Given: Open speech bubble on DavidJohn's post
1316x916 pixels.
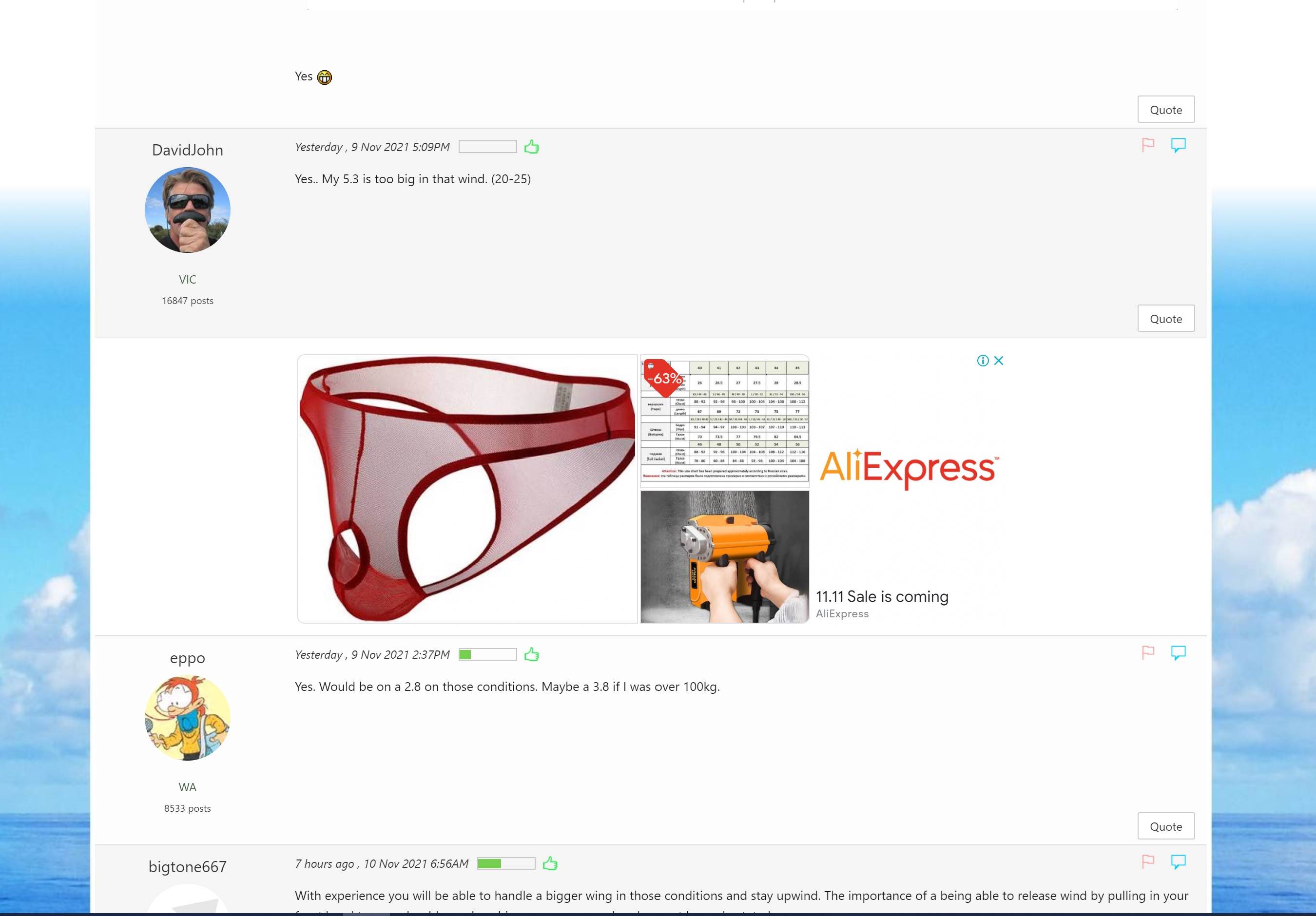Looking at the screenshot, I should (1178, 146).
